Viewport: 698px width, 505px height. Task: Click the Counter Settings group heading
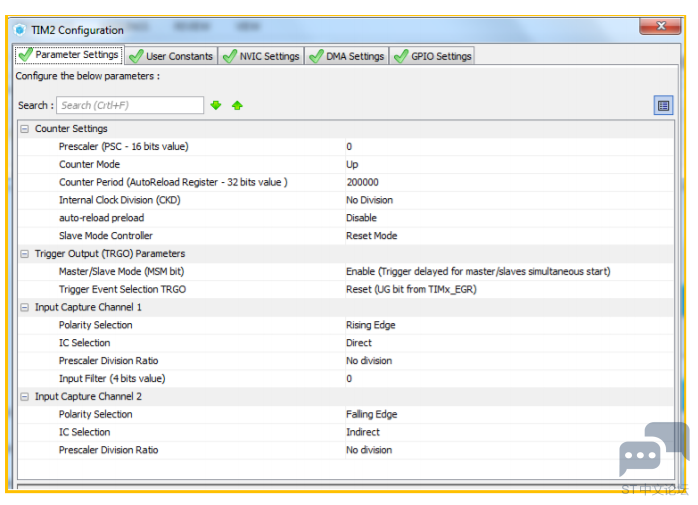(x=71, y=129)
